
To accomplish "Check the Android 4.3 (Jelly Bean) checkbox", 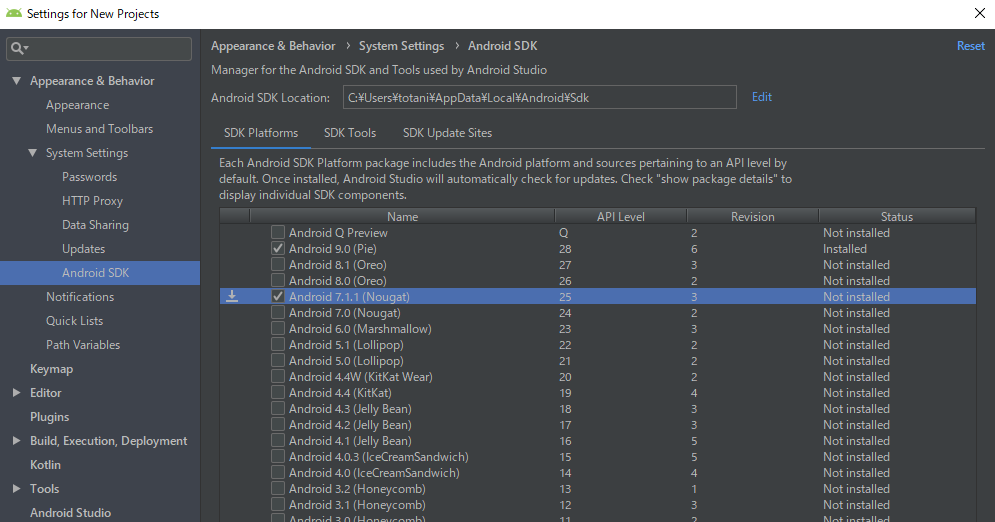I will coord(277,408).
